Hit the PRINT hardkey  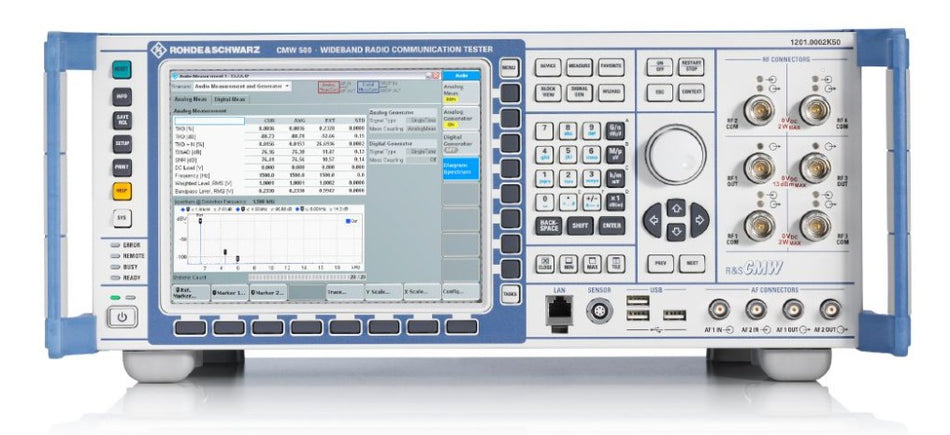coord(122,167)
